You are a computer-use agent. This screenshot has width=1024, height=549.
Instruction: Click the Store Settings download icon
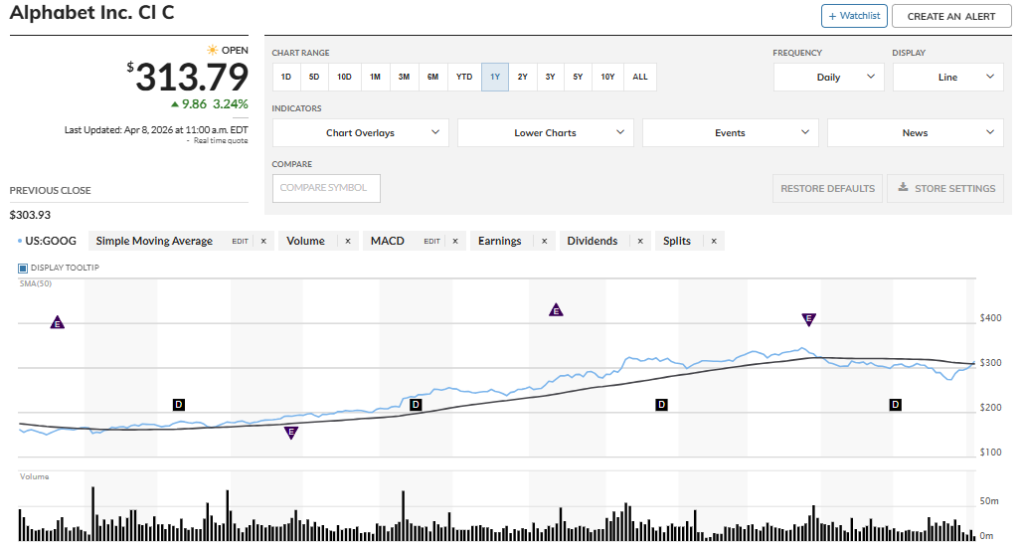pyautogui.click(x=903, y=188)
